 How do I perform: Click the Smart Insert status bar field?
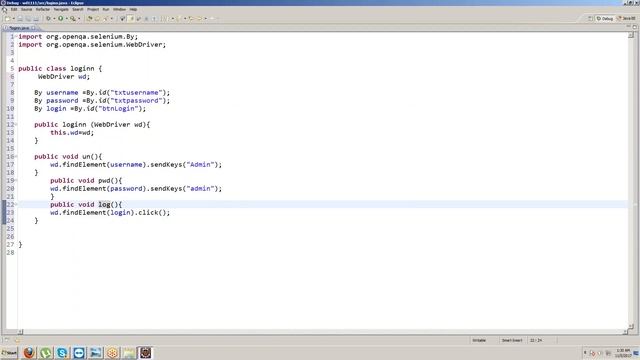pos(512,340)
